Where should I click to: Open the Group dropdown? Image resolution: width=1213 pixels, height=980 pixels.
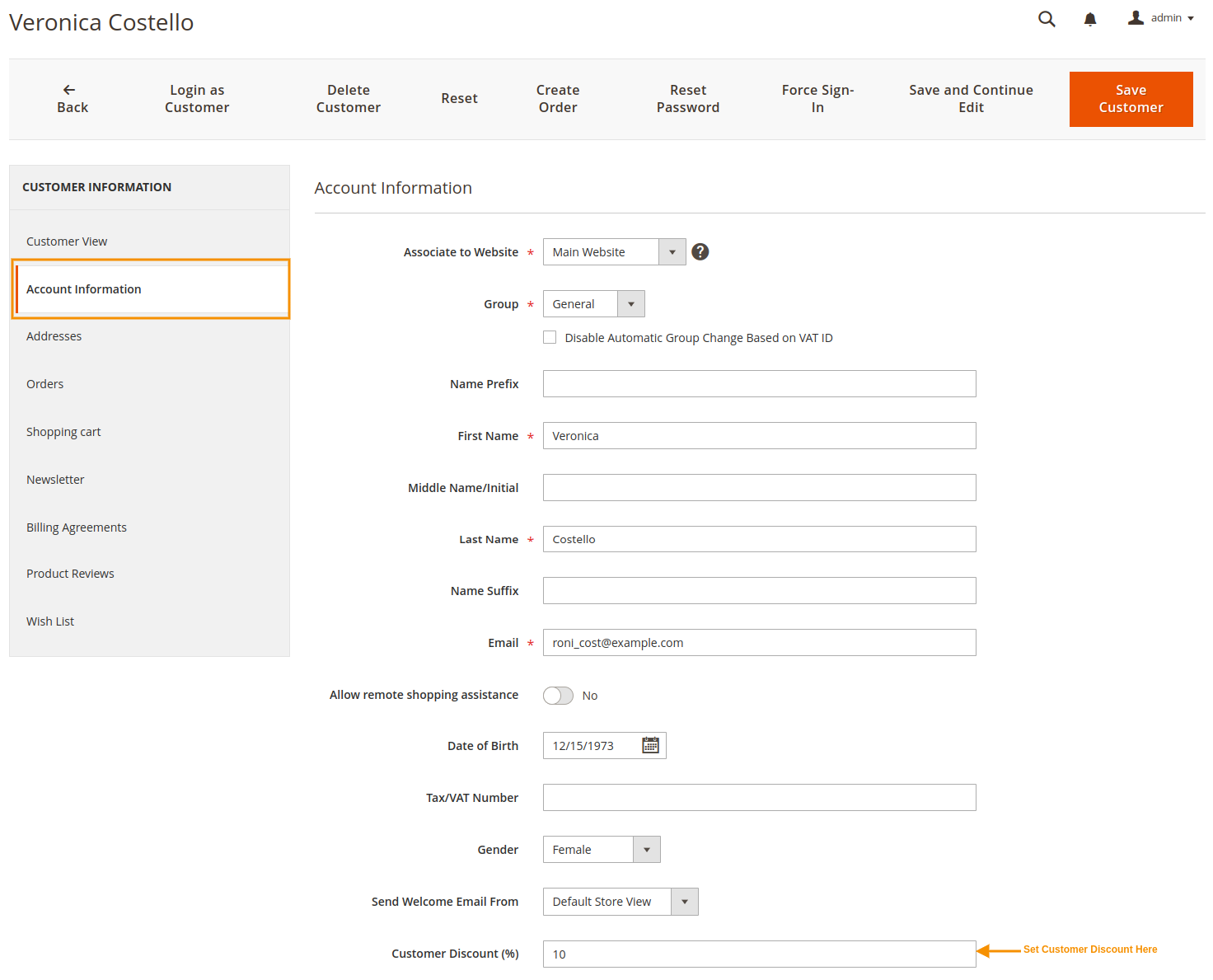[630, 303]
